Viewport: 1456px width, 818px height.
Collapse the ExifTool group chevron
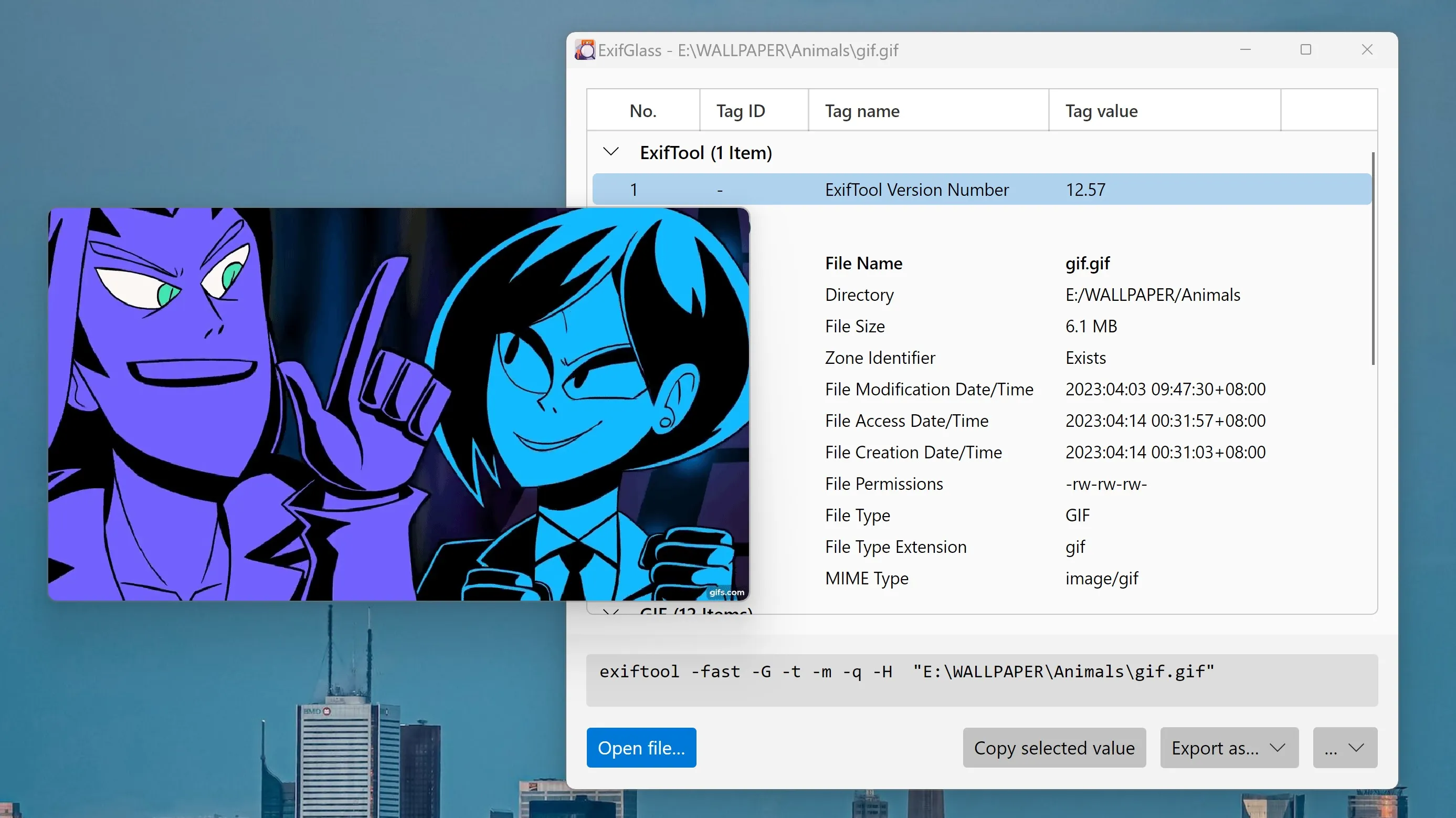pyautogui.click(x=610, y=152)
